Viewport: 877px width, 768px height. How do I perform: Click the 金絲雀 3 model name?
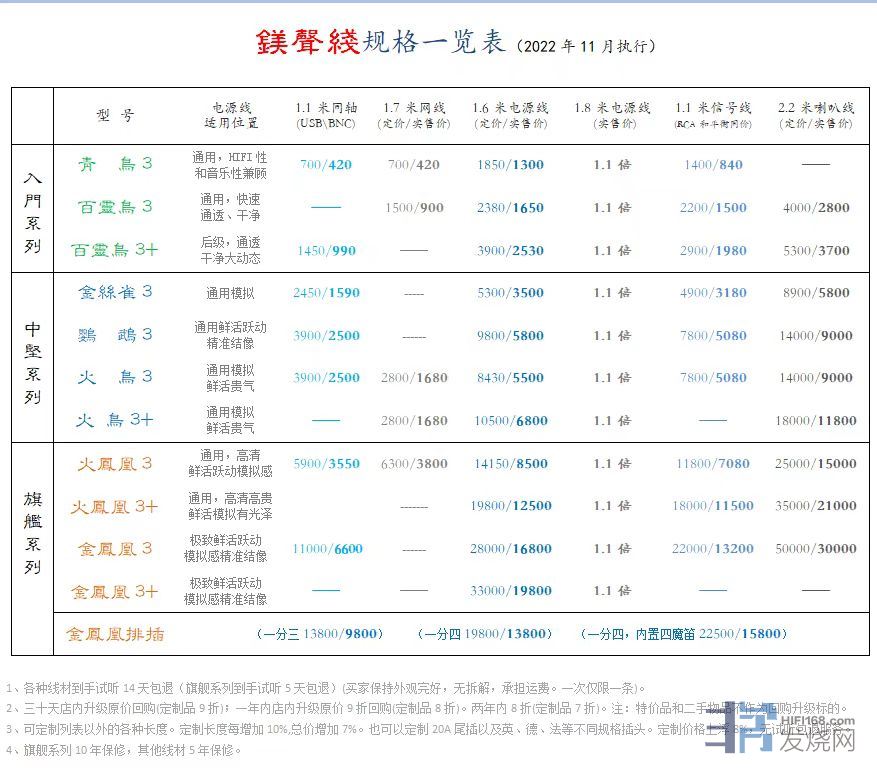115,292
